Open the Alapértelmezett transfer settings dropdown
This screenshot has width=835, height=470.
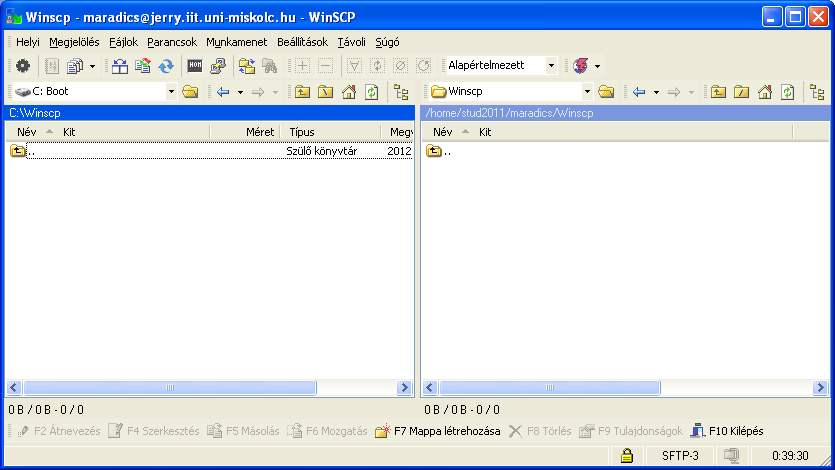tap(551, 66)
